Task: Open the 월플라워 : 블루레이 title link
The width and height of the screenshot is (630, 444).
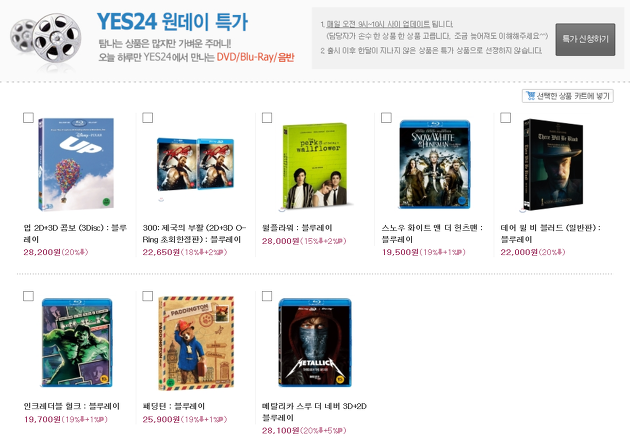Action: coord(297,228)
